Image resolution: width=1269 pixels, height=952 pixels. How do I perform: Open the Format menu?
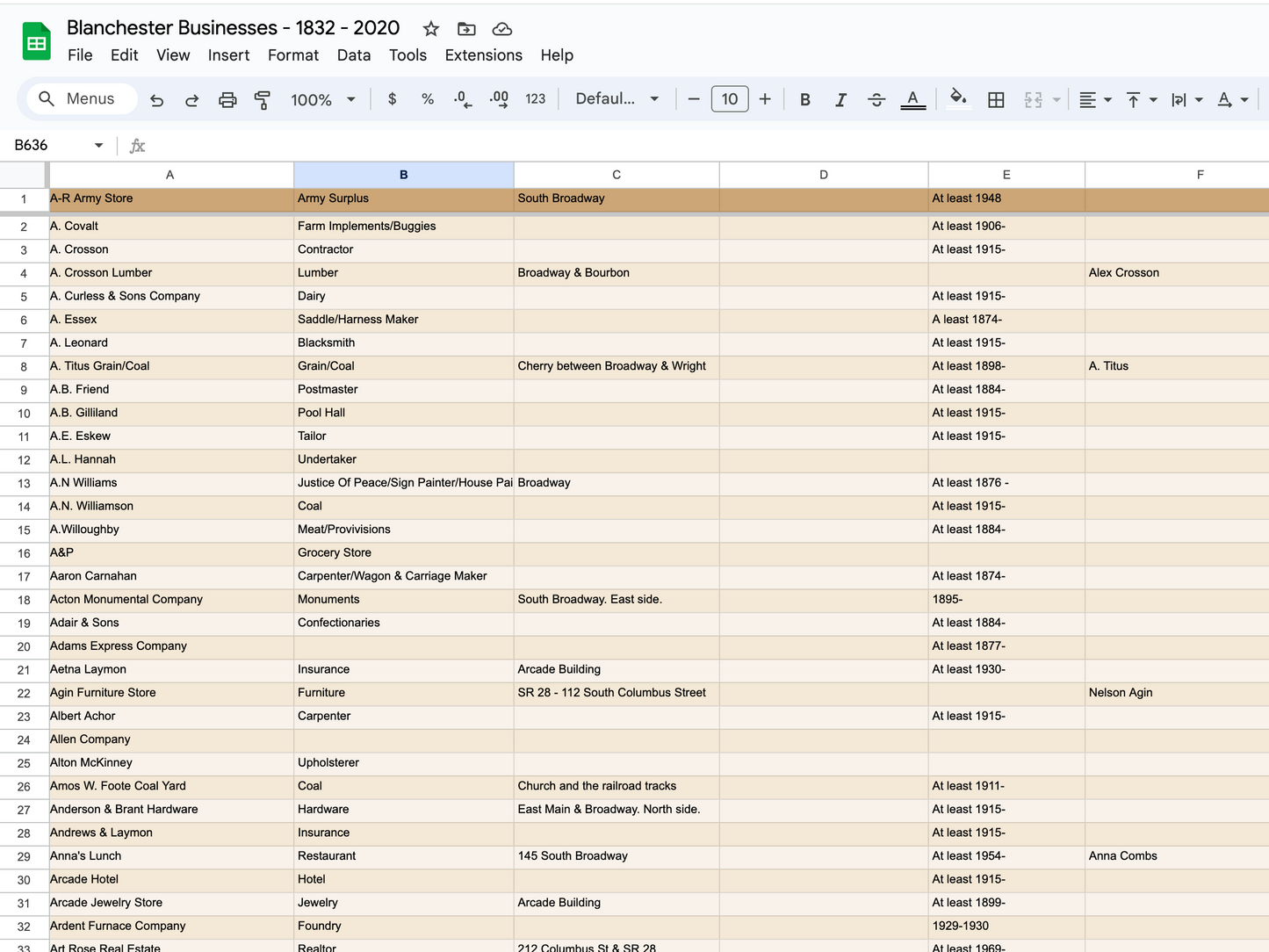click(x=293, y=55)
